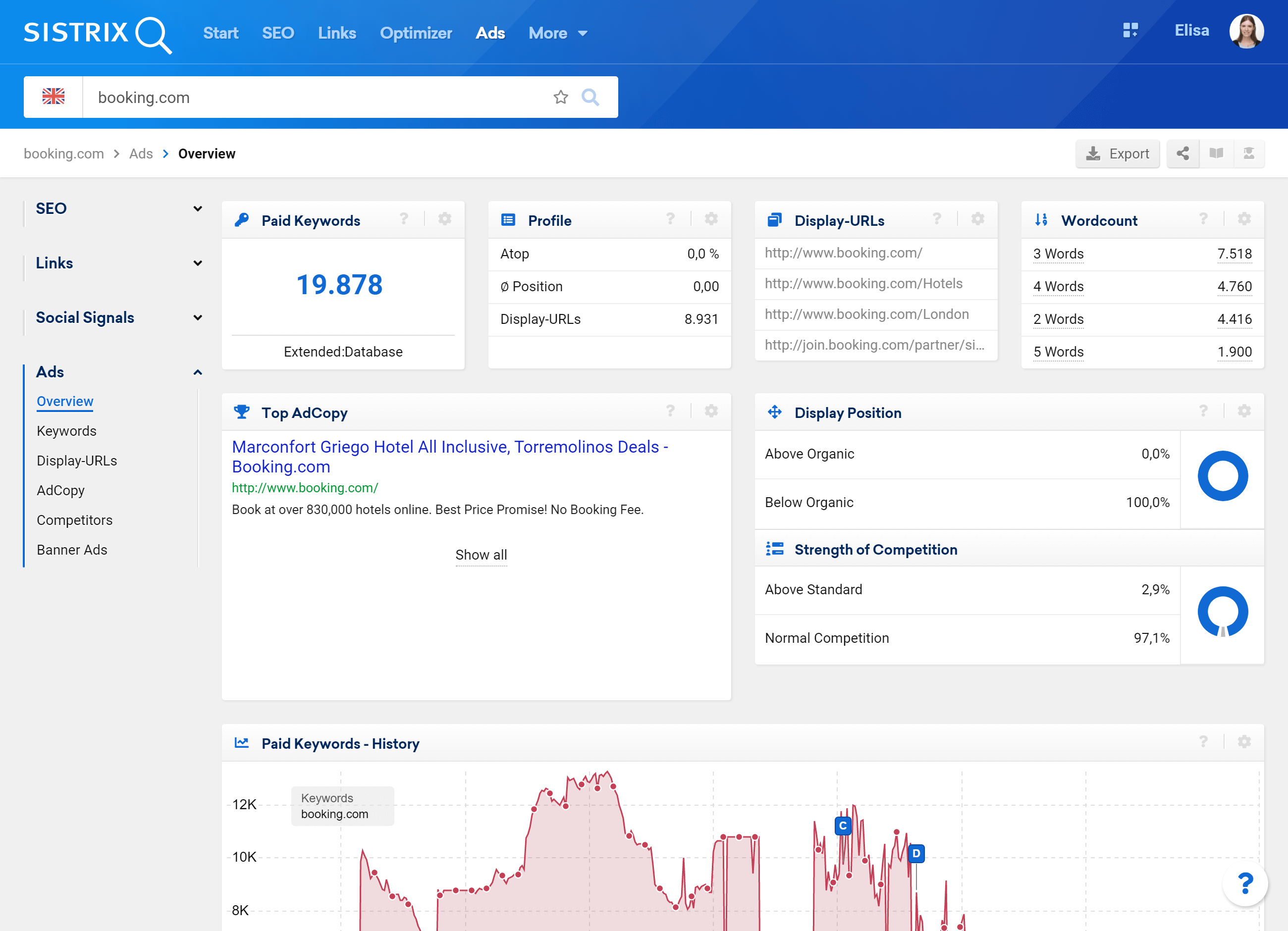The height and width of the screenshot is (931, 1288).
Task: Click Ads breadcrumb link
Action: tap(141, 154)
